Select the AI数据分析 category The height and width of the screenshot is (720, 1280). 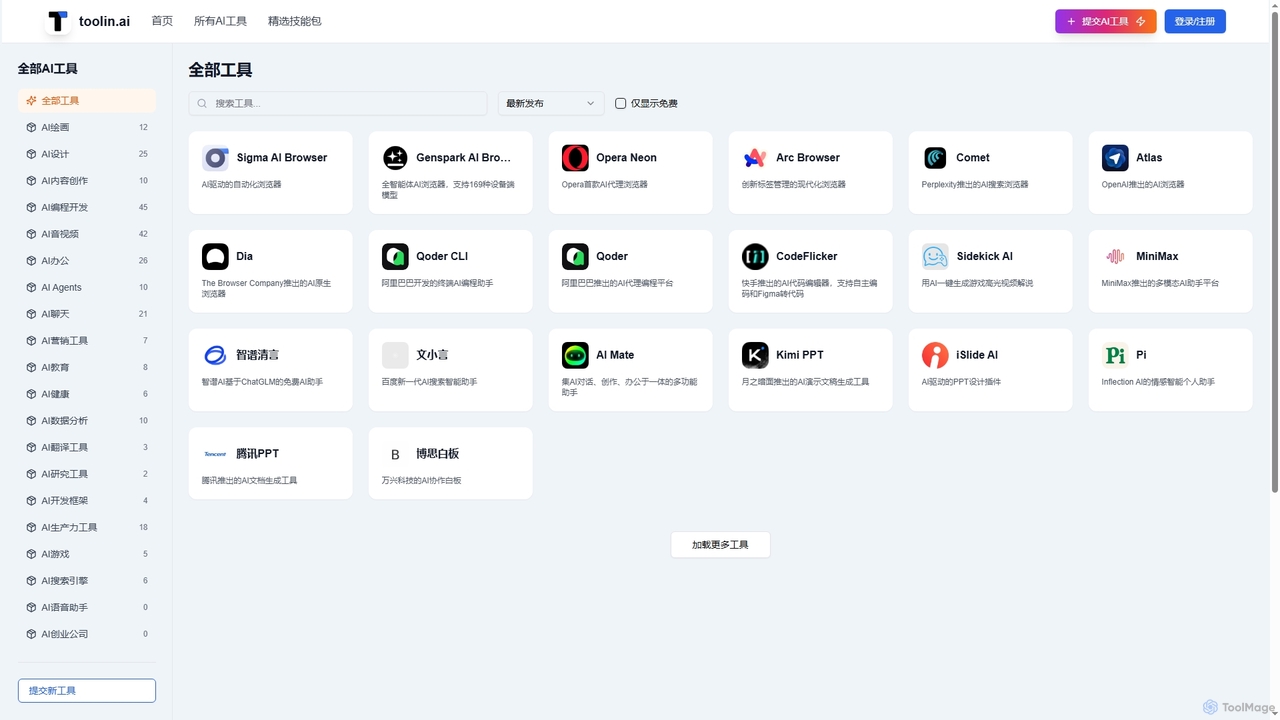(86, 421)
